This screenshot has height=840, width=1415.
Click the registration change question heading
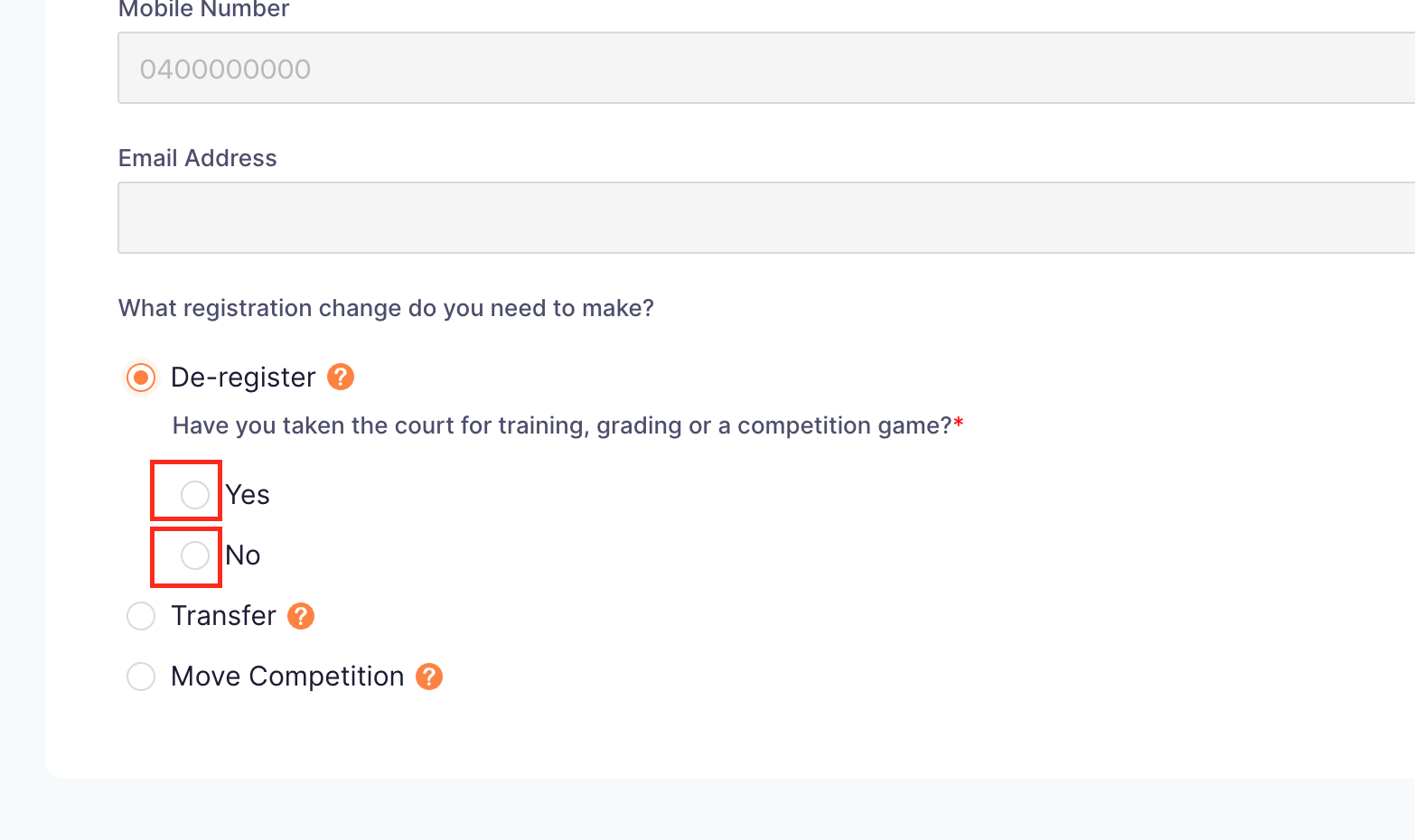click(386, 308)
